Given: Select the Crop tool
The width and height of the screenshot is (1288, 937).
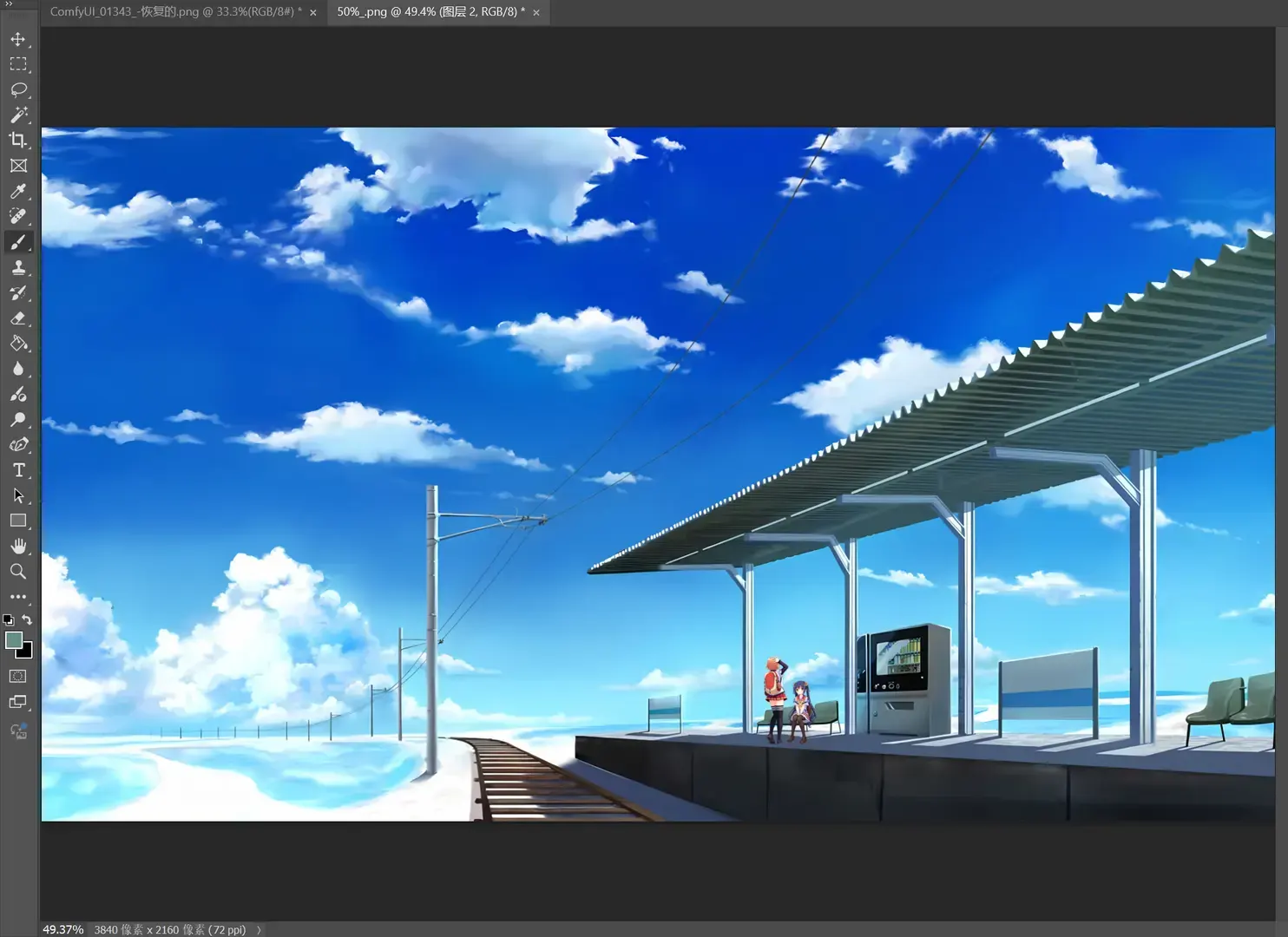Looking at the screenshot, I should [18, 140].
